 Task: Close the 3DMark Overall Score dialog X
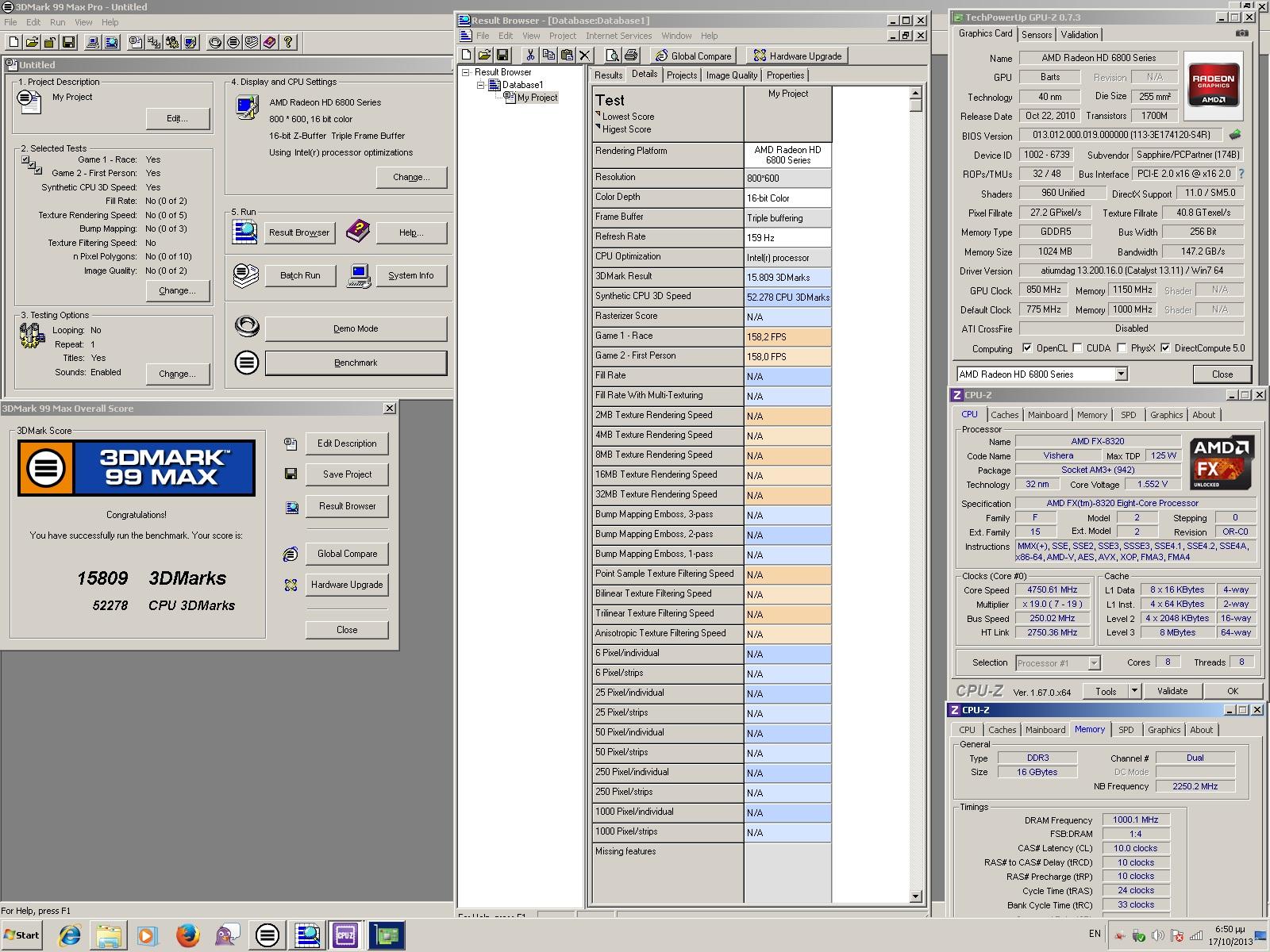pyautogui.click(x=389, y=408)
